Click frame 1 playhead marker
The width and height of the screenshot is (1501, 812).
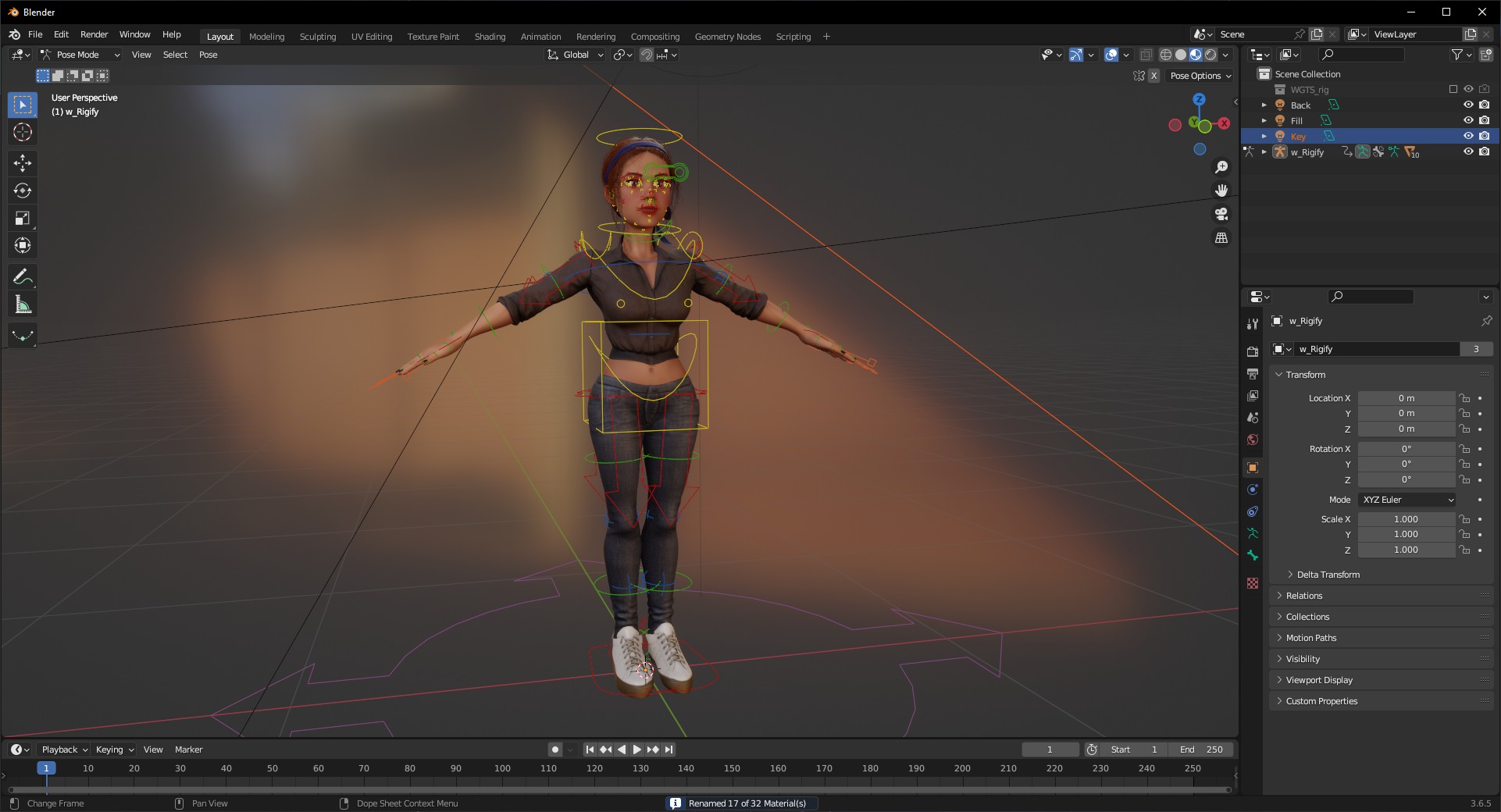pos(46,768)
